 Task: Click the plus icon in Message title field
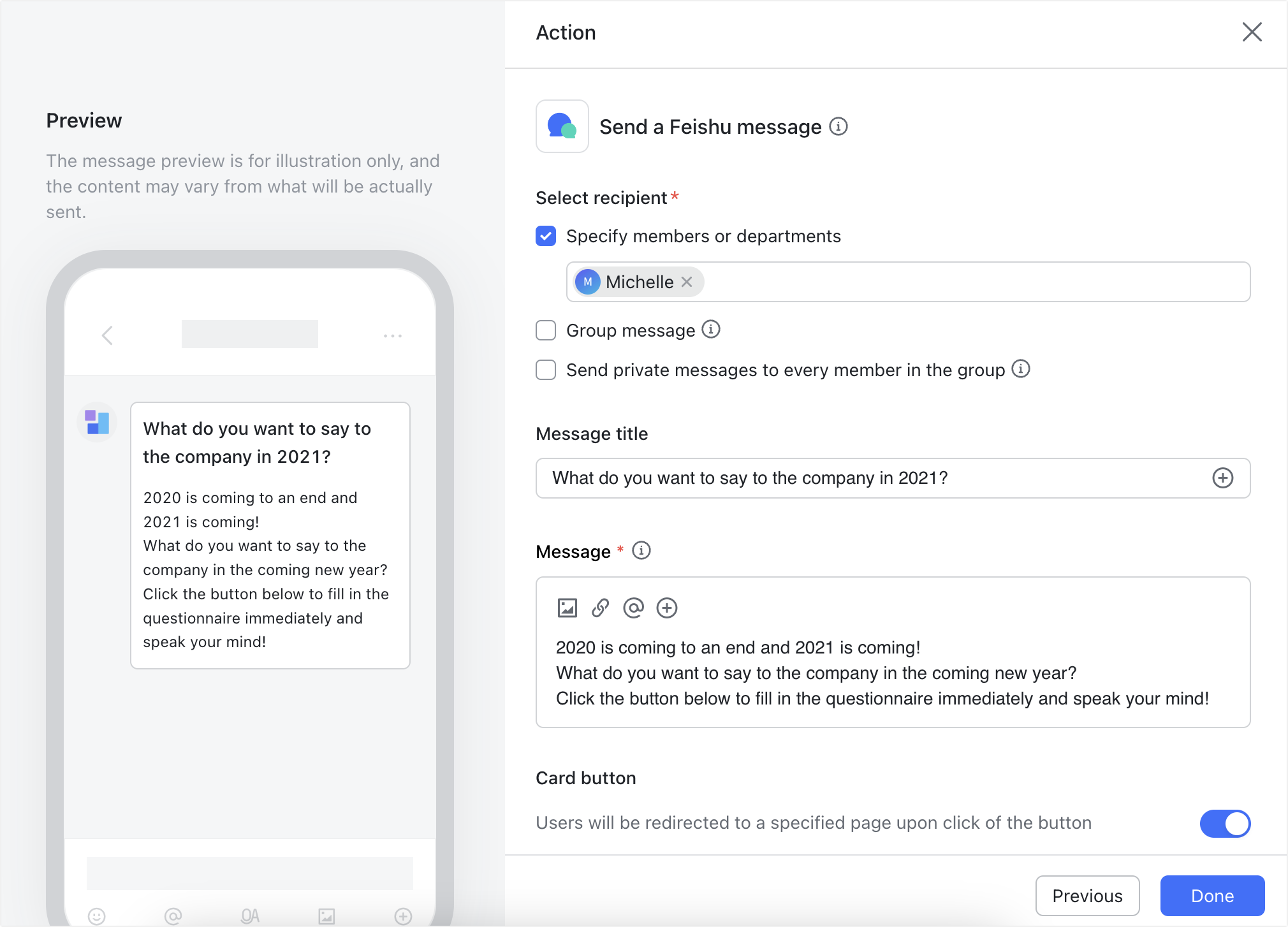pyautogui.click(x=1222, y=478)
